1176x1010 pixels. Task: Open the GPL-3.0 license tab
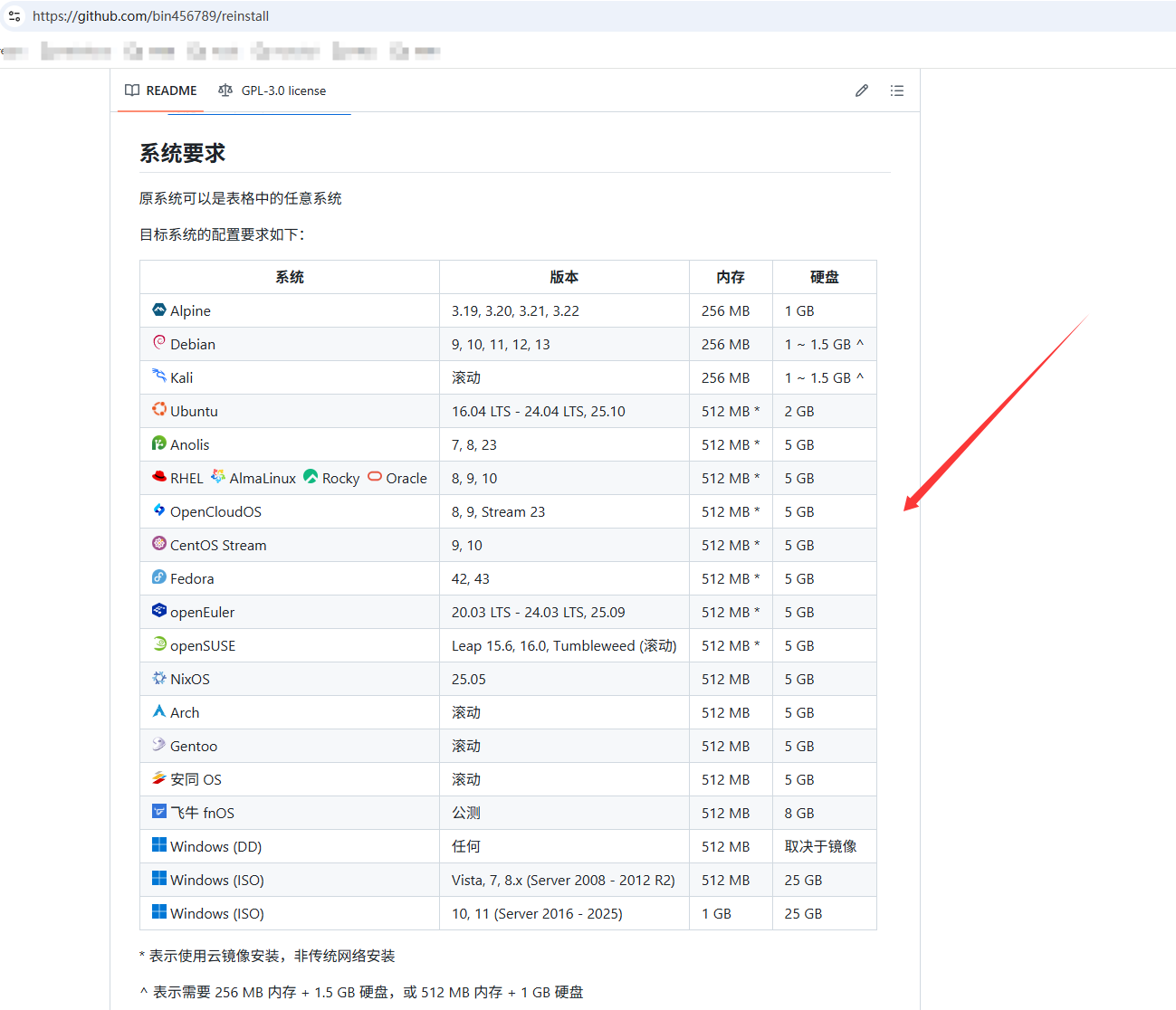click(272, 91)
